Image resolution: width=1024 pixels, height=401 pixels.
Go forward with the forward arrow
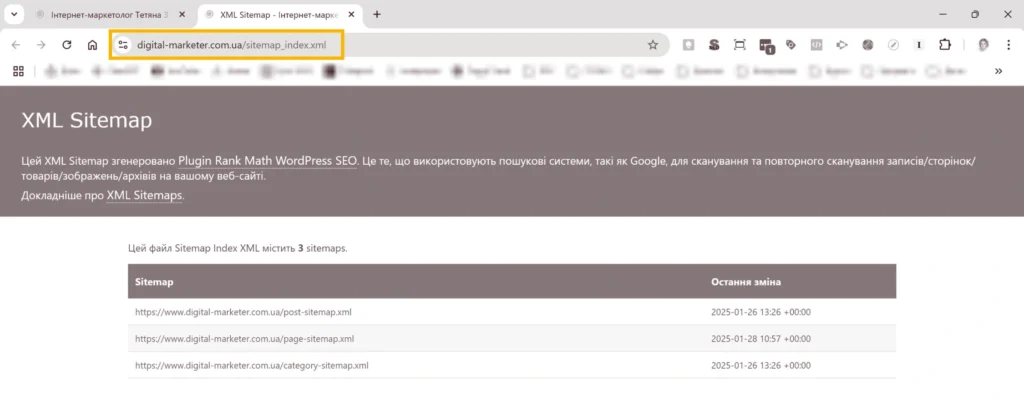(41, 45)
